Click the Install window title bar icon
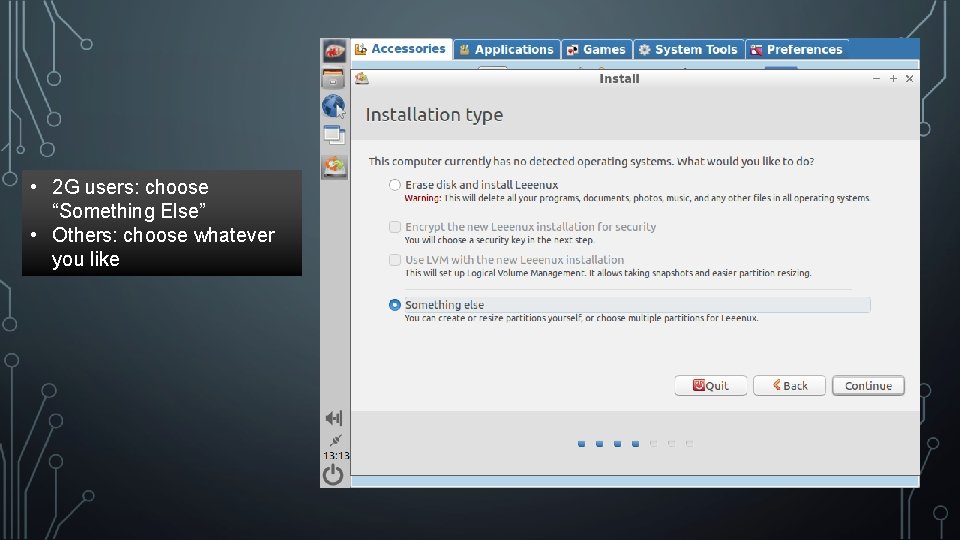Image resolution: width=960 pixels, height=540 pixels. point(362,78)
